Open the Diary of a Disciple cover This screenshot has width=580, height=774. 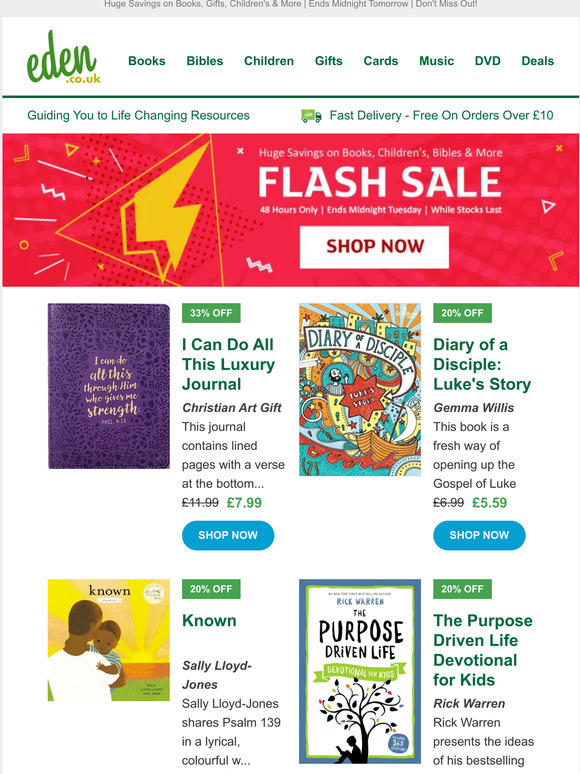[x=360, y=389]
